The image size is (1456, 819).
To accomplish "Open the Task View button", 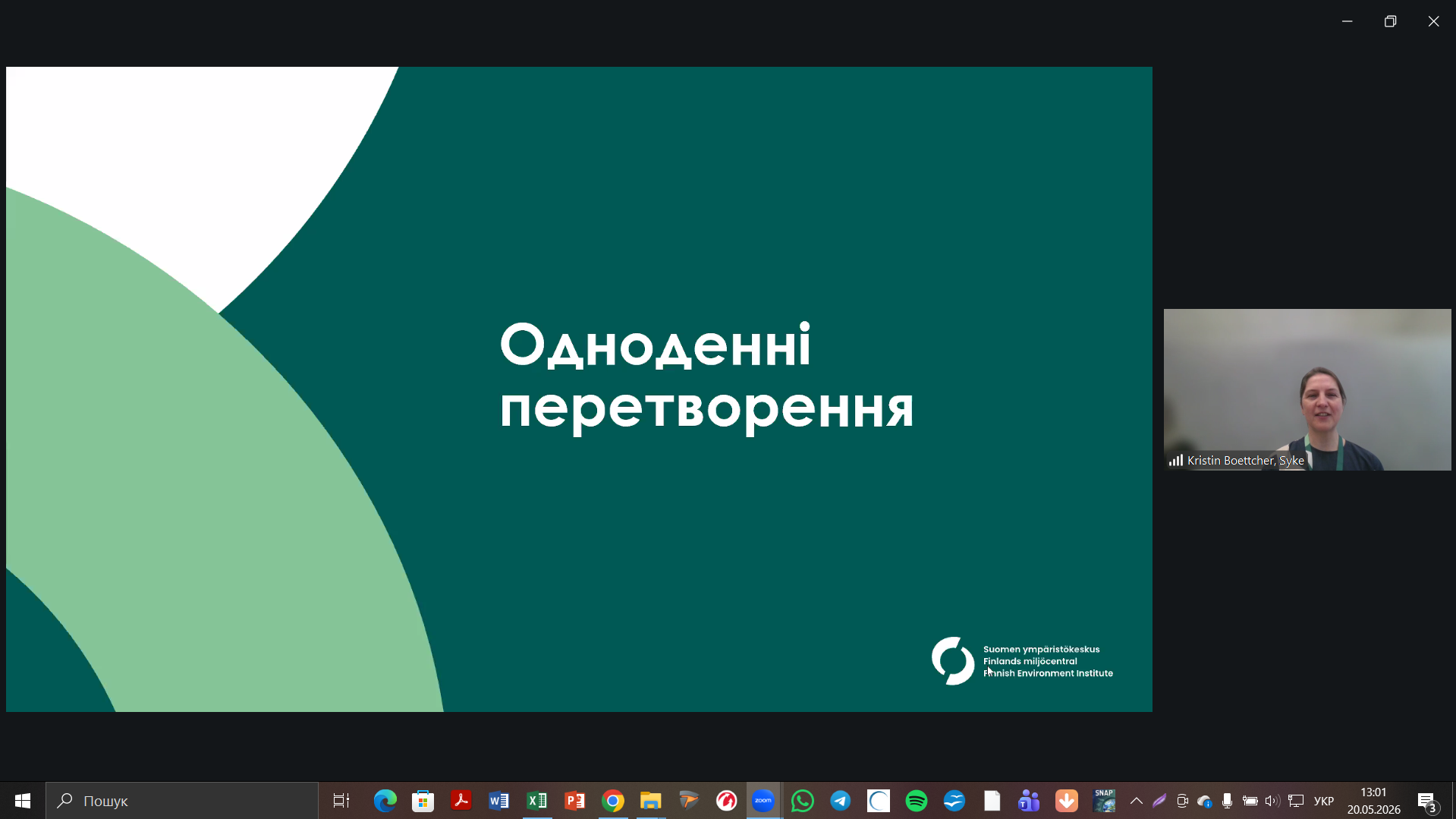I will tap(341, 801).
